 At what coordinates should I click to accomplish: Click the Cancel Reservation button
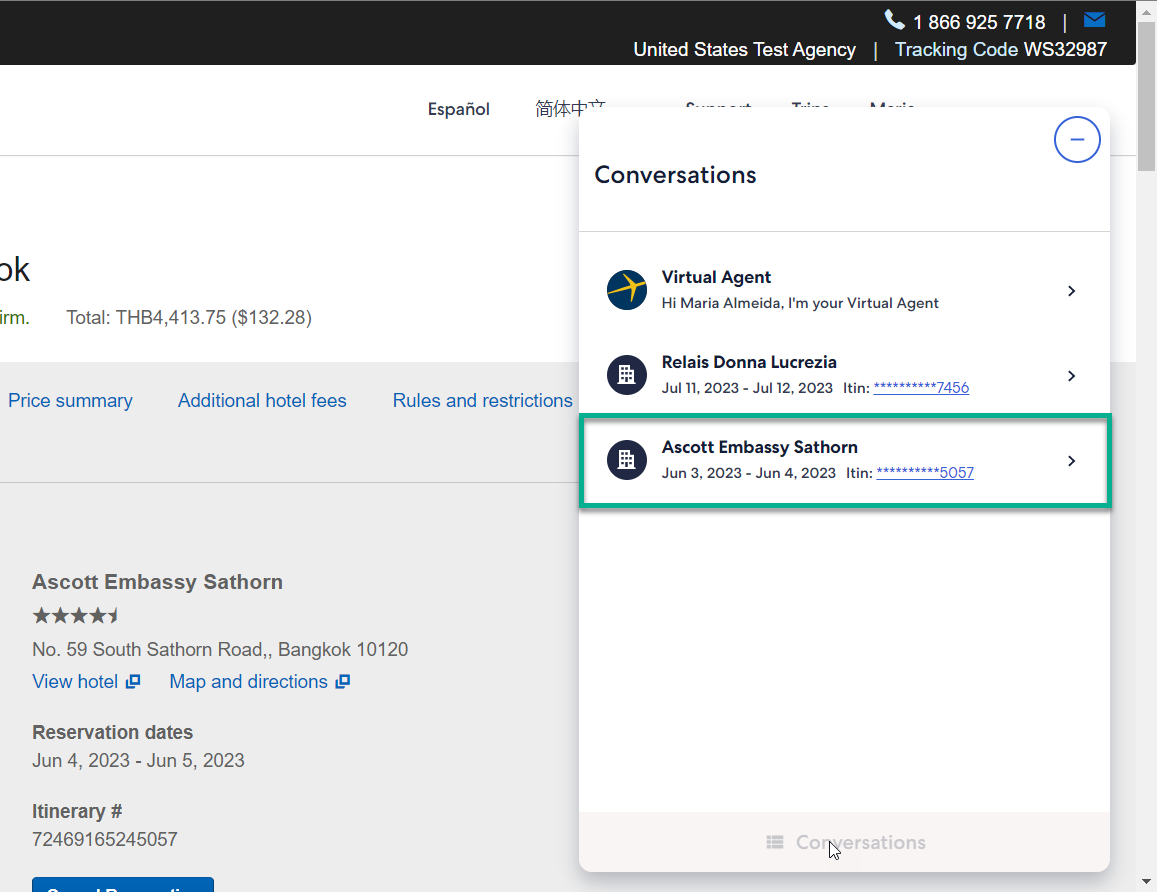[x=122, y=885]
